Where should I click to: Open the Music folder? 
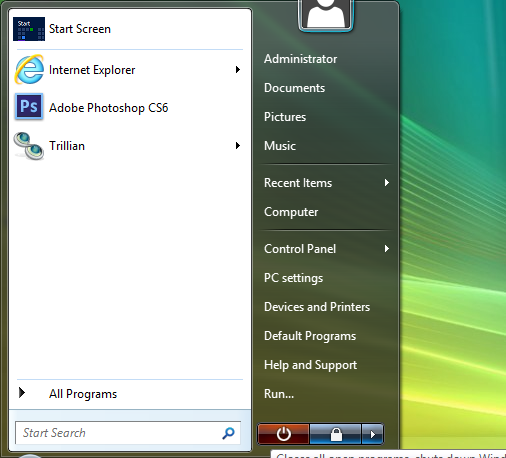coord(280,146)
